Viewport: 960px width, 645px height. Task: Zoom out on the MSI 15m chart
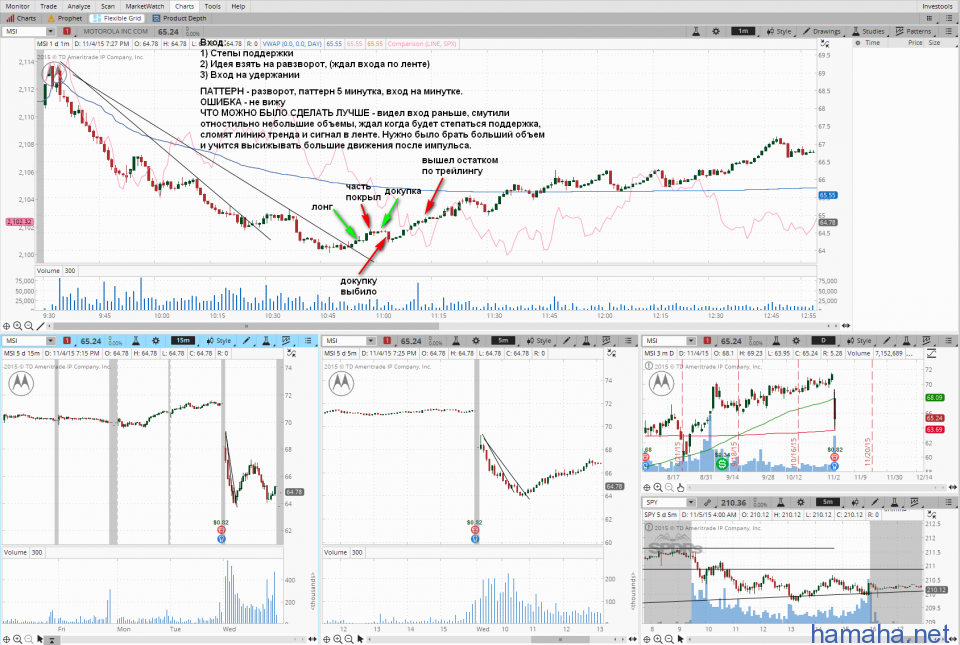29,639
